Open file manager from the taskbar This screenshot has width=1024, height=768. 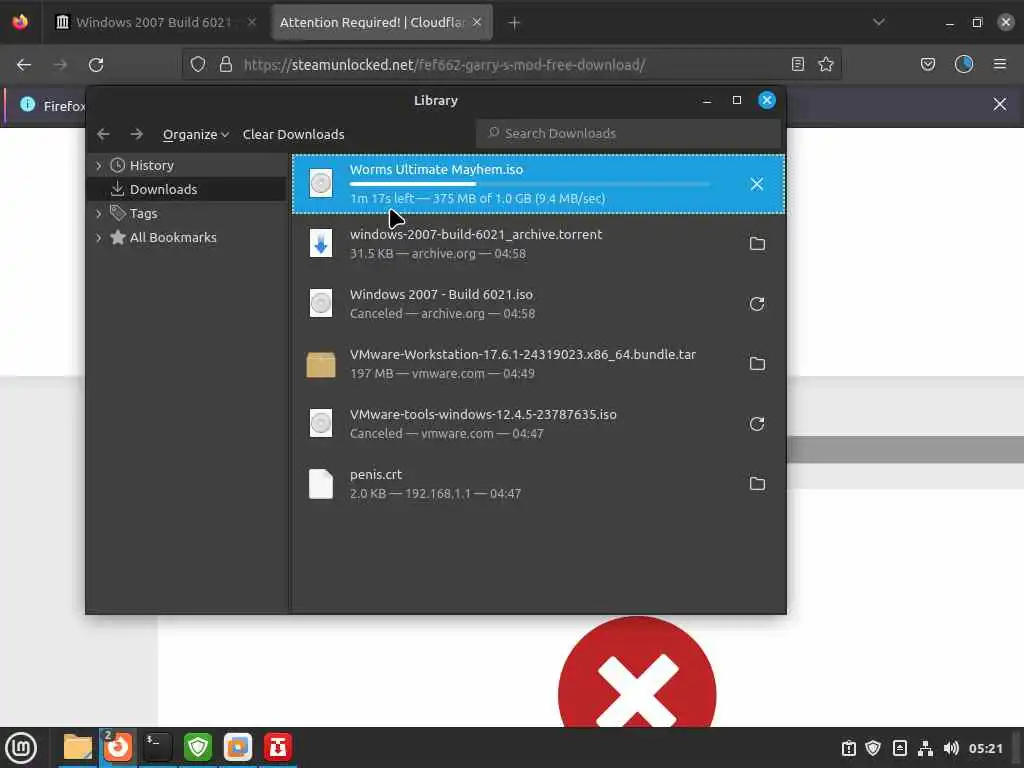point(78,747)
